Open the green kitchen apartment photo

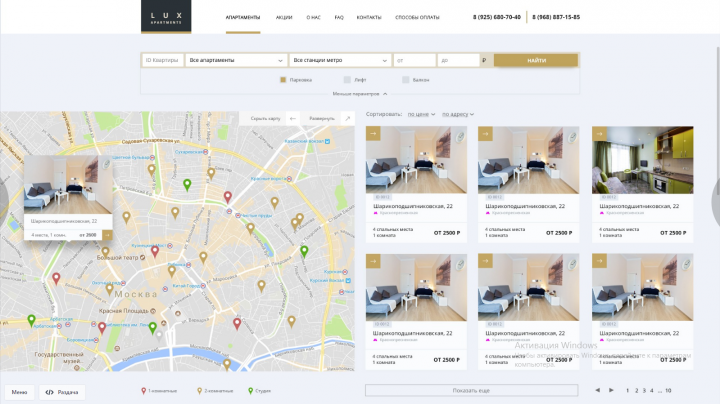point(642,160)
